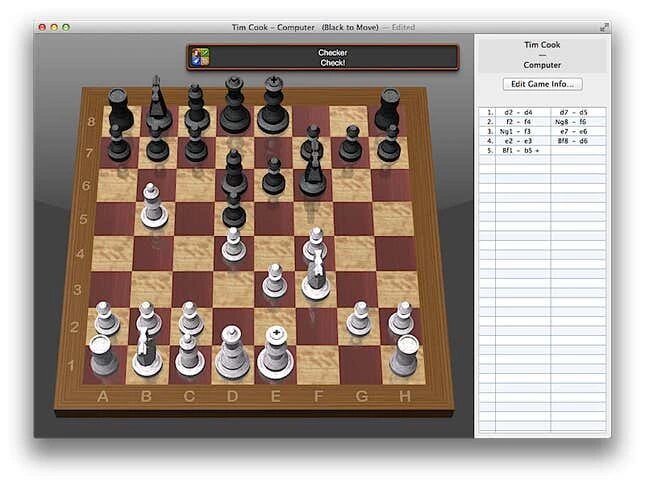Click the 'Computer' player name in side panel
Viewport: 645px width, 485px height.
(x=542, y=65)
